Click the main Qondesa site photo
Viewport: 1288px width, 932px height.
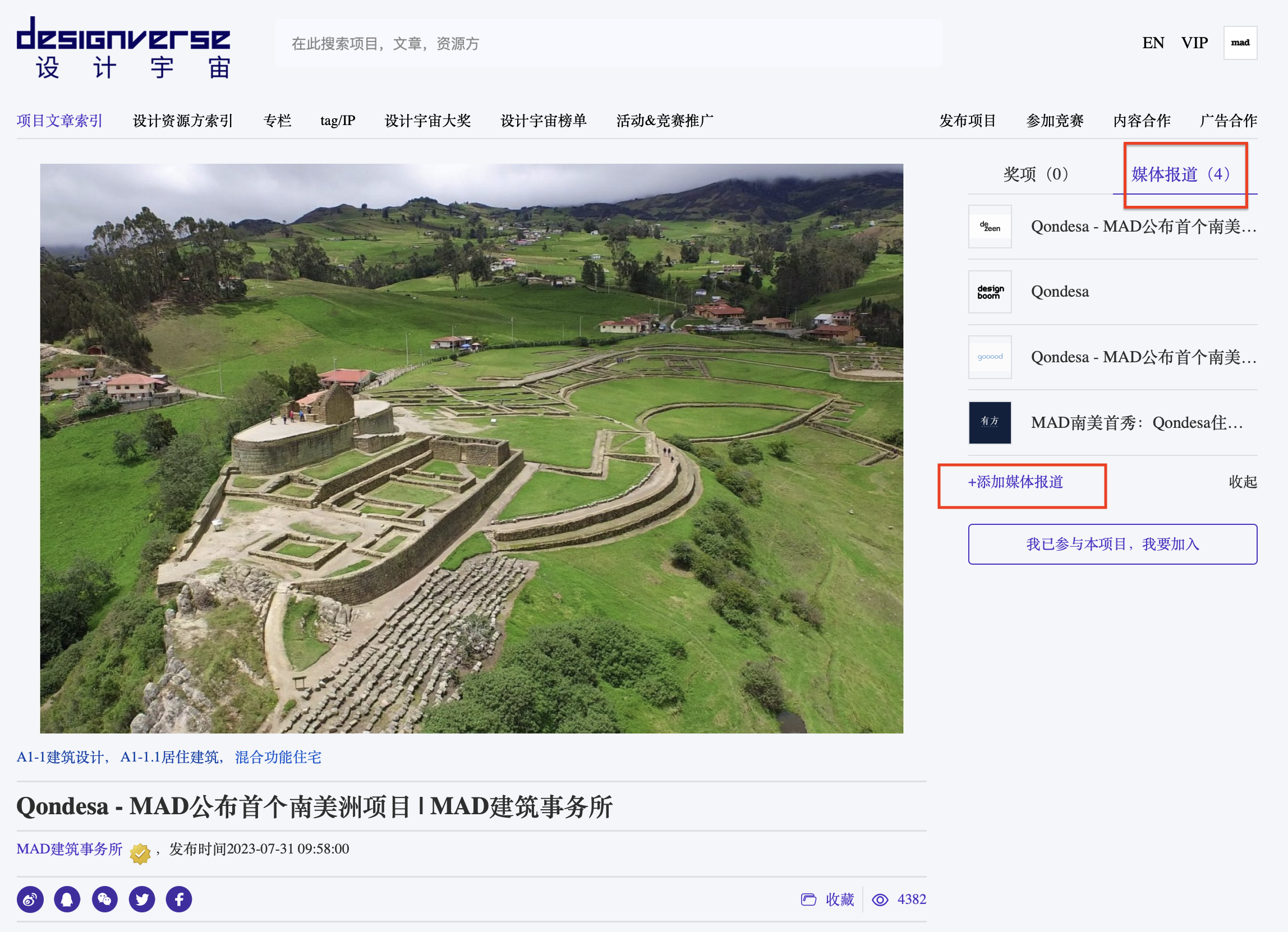471,449
